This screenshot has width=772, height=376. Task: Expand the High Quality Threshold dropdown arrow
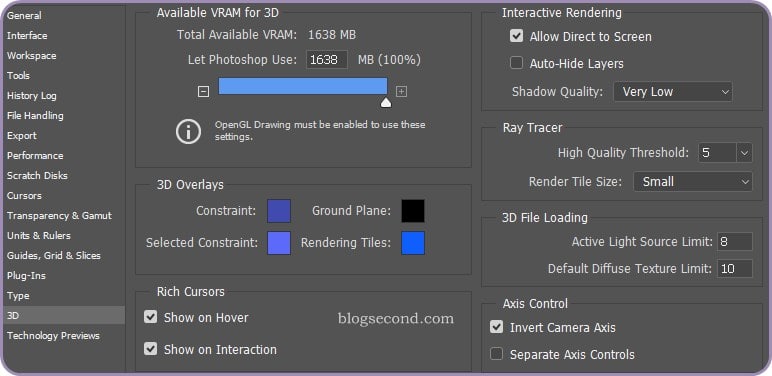point(744,153)
